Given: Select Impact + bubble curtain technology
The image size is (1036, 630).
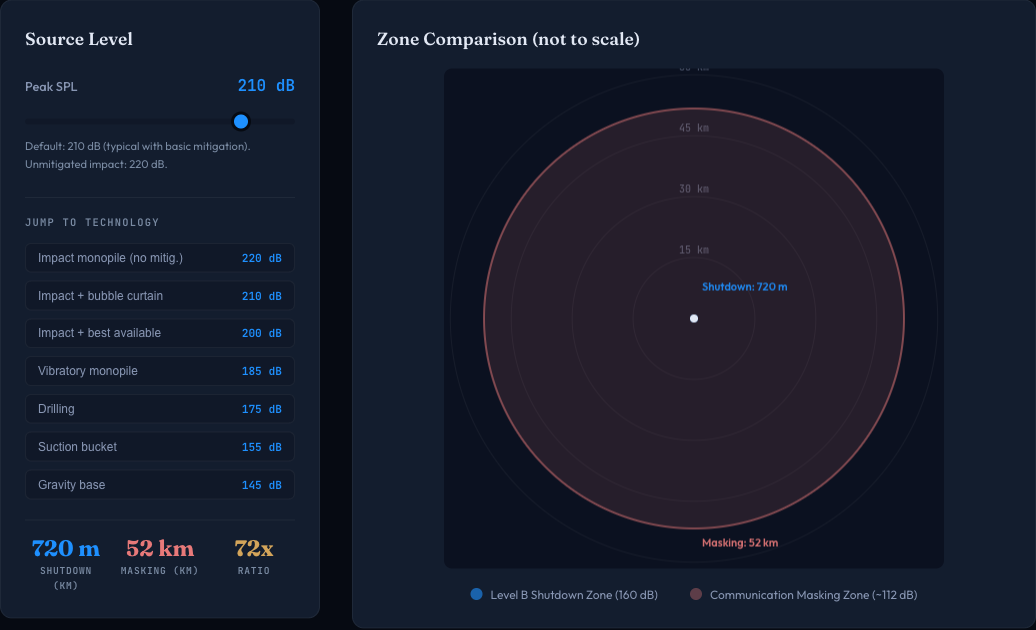Looking at the screenshot, I should coord(159,295).
